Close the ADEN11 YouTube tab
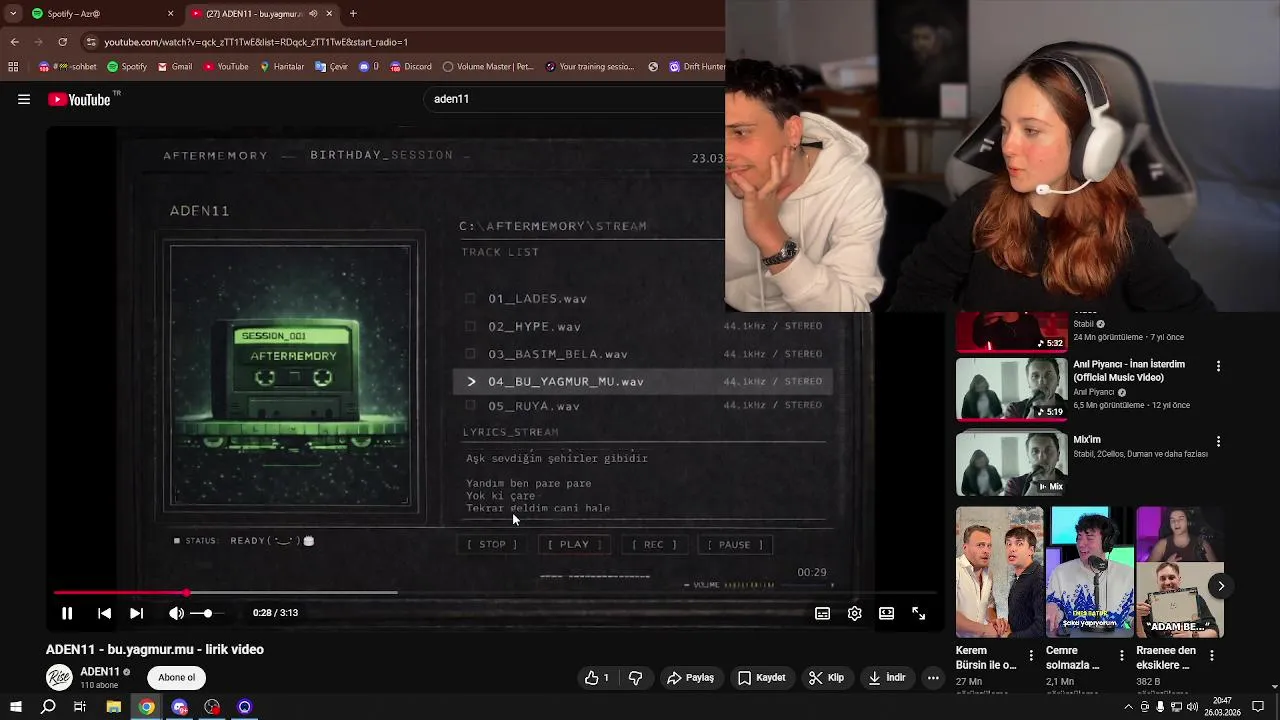 tap(330, 14)
